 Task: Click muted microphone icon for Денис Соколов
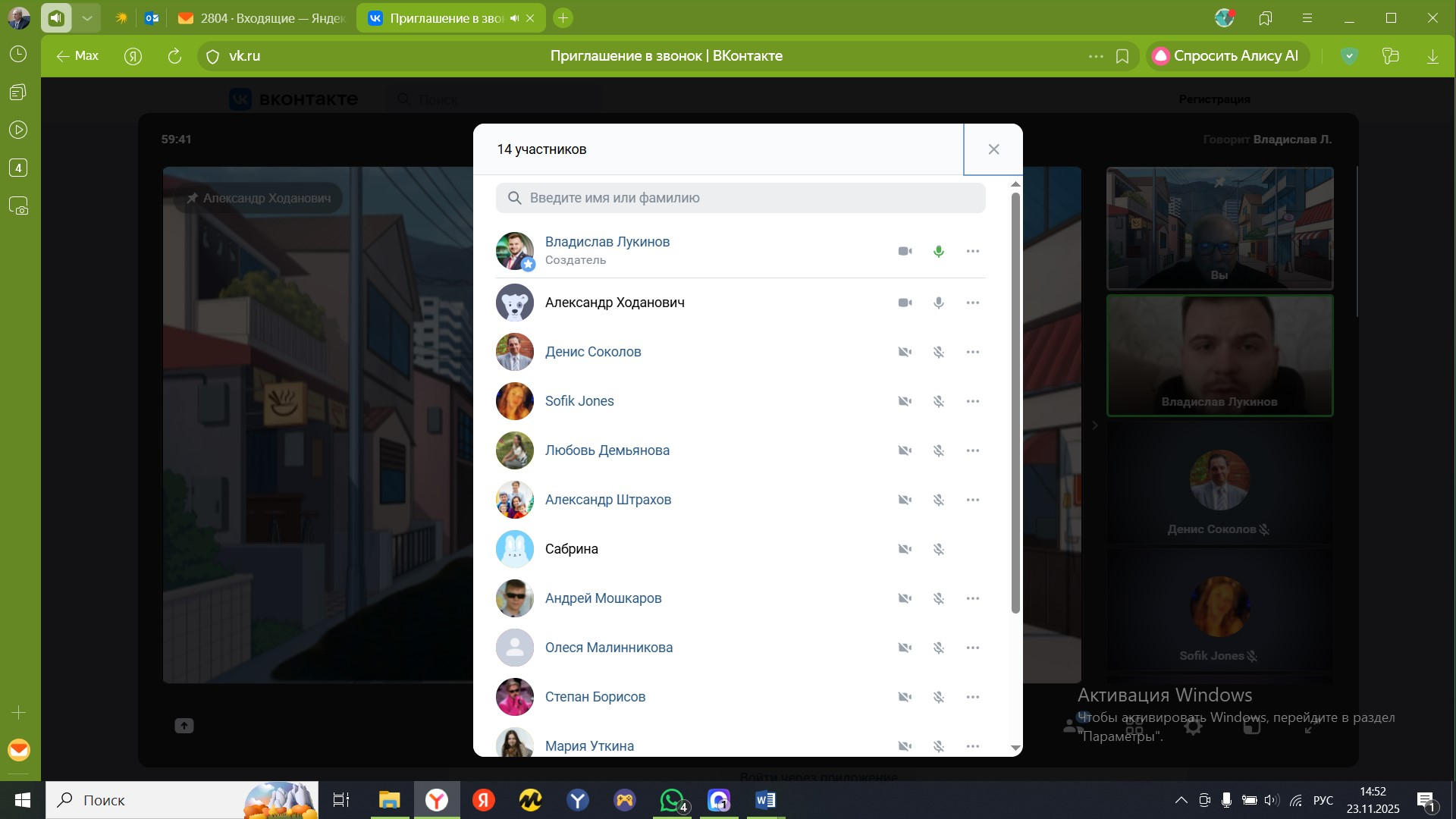click(x=939, y=352)
